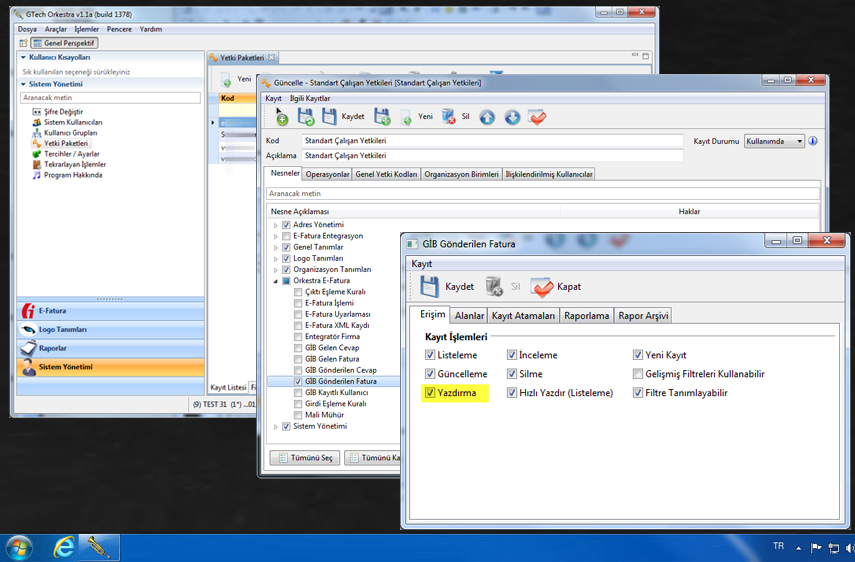Click the Yeni new record icon in Güncelle toolbar
This screenshot has width=855, height=562.
point(406,117)
